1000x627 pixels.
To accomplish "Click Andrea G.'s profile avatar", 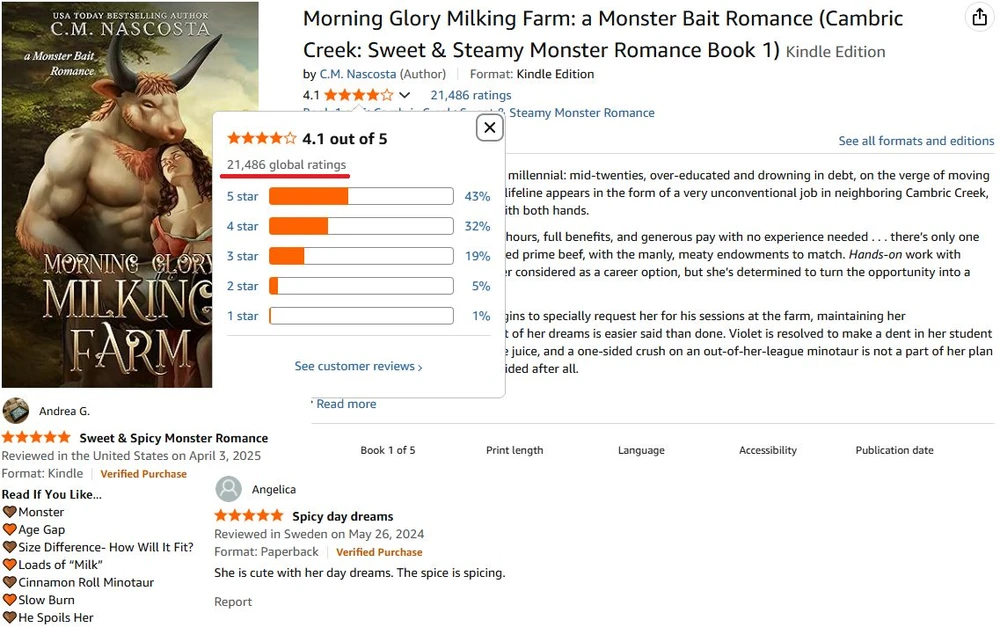I will (16, 411).
